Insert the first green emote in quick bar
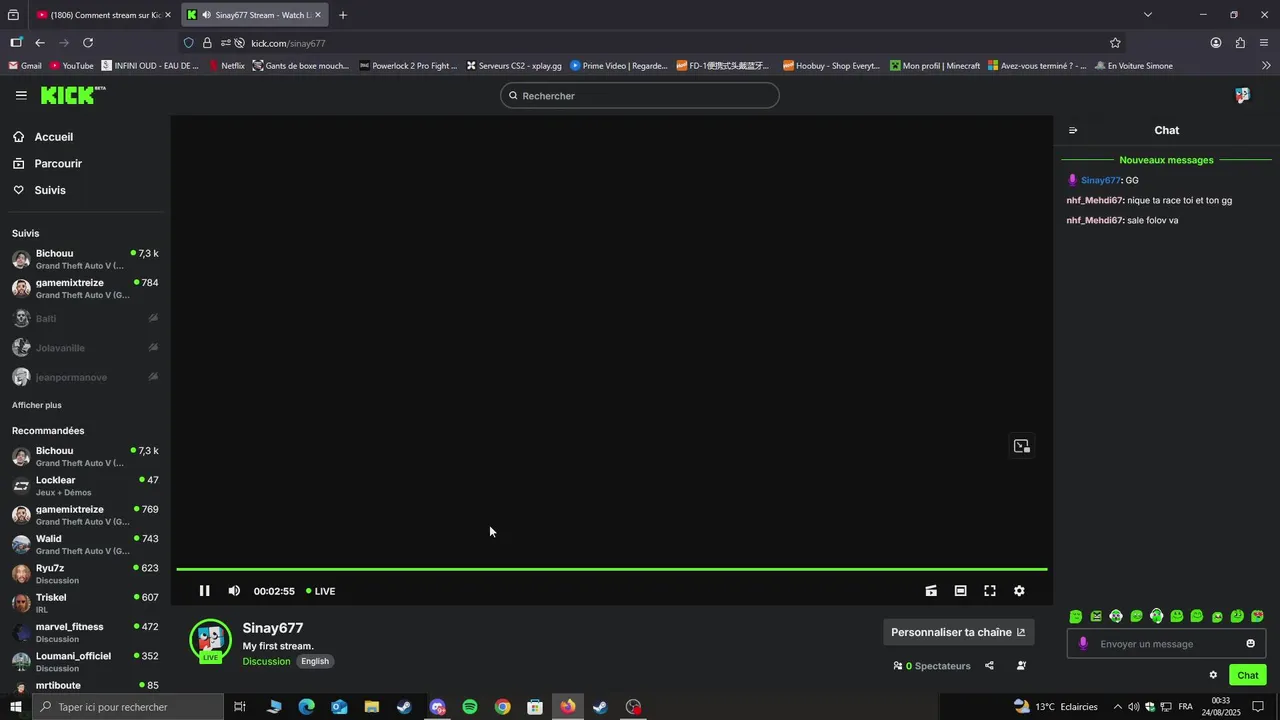Screen dimensions: 1280x720 1076,616
